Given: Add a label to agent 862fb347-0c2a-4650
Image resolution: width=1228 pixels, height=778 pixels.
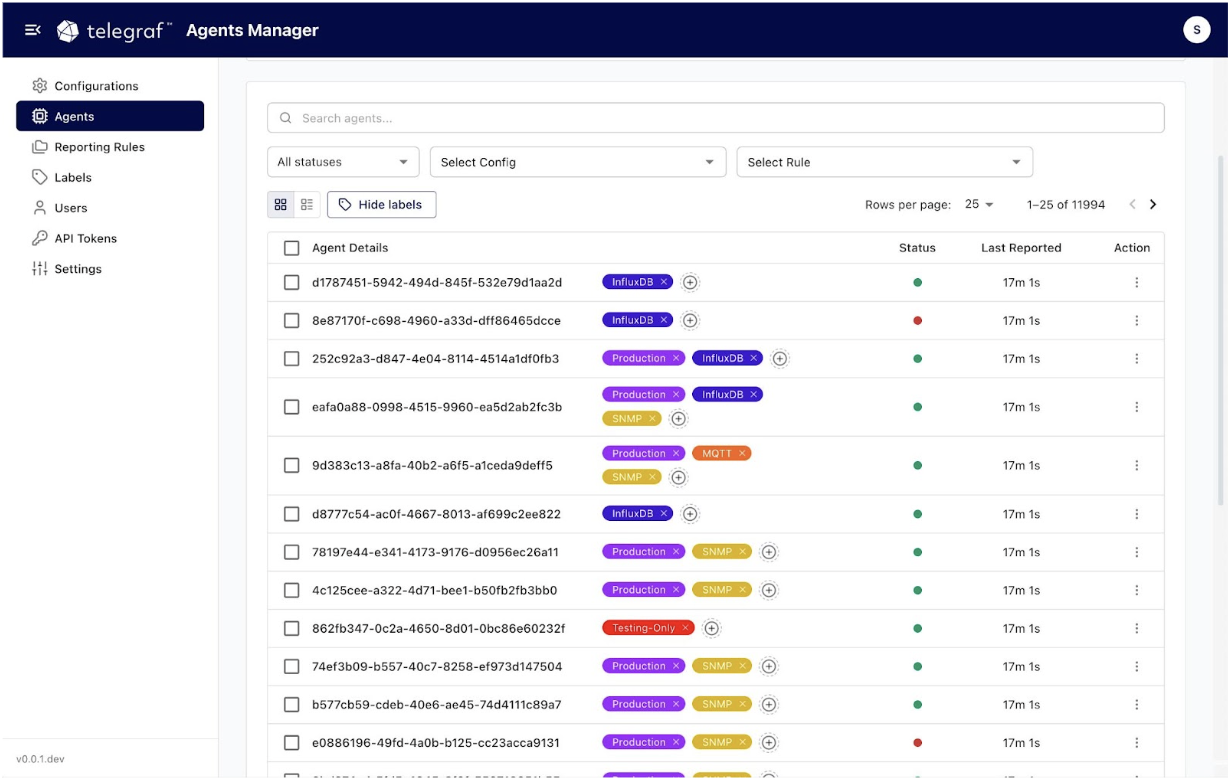Looking at the screenshot, I should coord(711,629).
